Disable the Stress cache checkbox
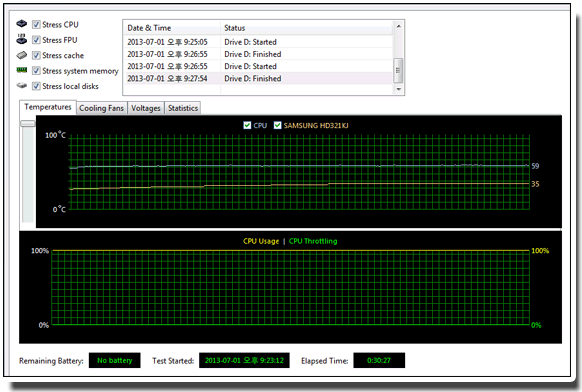 coord(36,55)
